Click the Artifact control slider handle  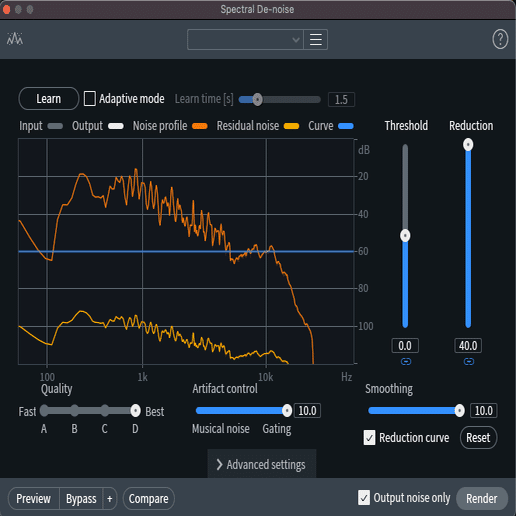287,411
